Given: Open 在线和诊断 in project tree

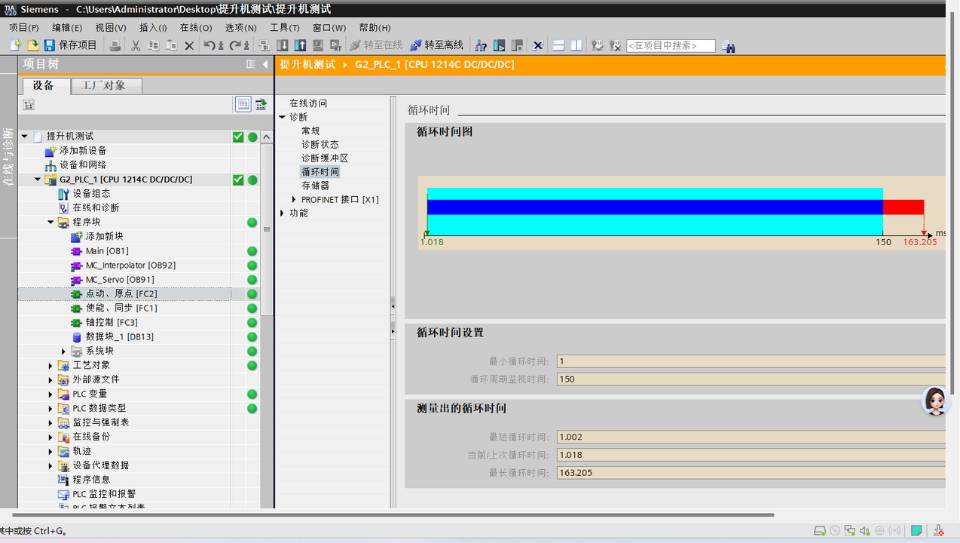Looking at the screenshot, I should 96,208.
